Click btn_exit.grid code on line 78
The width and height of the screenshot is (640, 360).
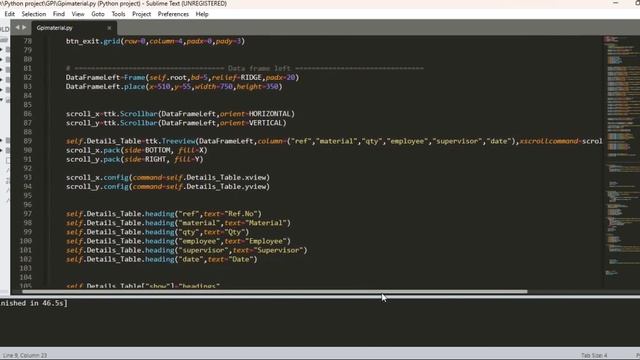click(x=155, y=41)
